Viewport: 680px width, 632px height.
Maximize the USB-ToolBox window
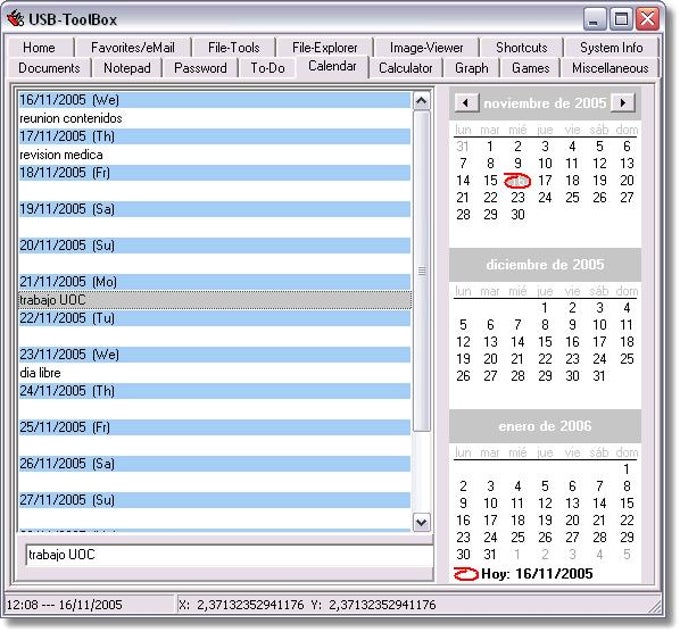[x=621, y=19]
